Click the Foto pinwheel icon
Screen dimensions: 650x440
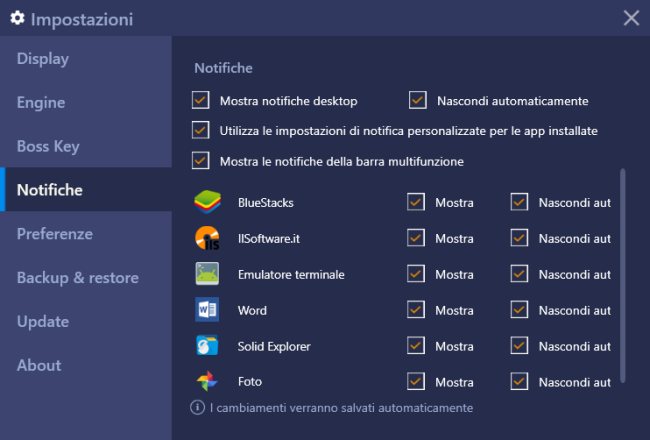pos(207,382)
